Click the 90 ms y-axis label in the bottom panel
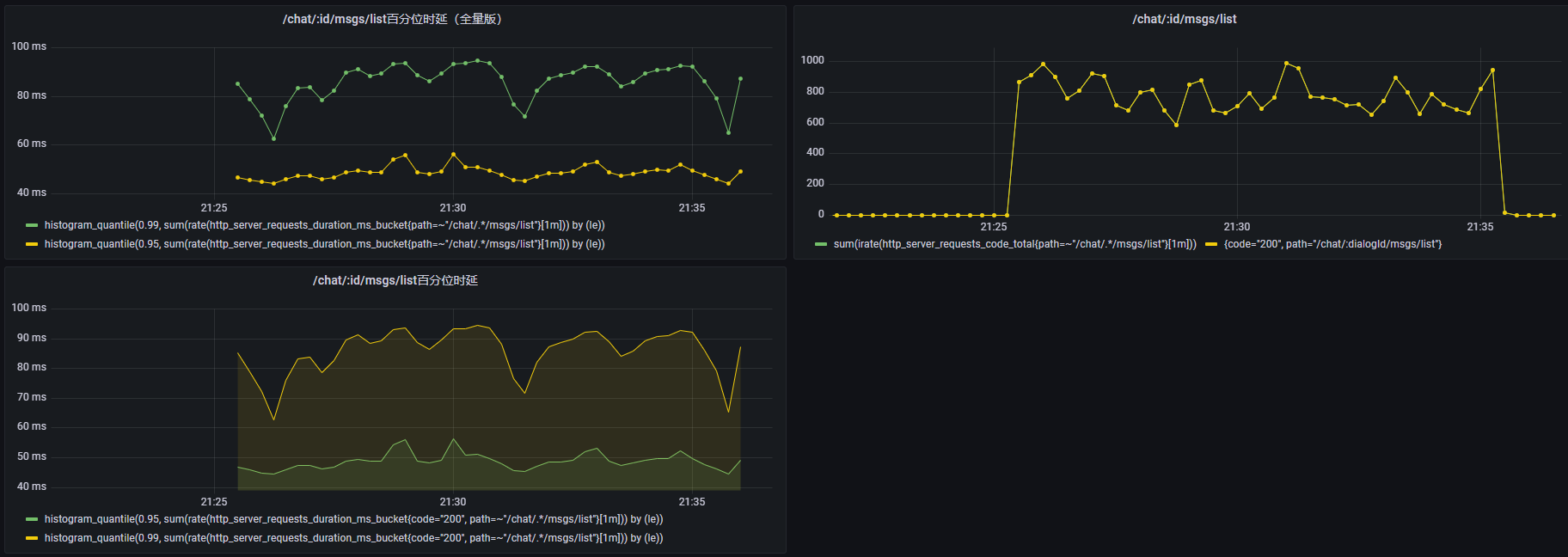 (32, 338)
